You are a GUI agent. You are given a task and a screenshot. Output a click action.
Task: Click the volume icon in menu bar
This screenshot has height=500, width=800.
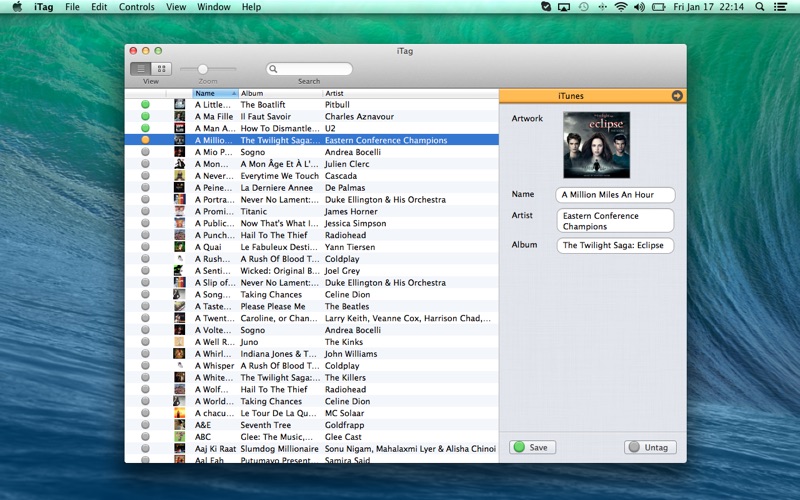[639, 7]
